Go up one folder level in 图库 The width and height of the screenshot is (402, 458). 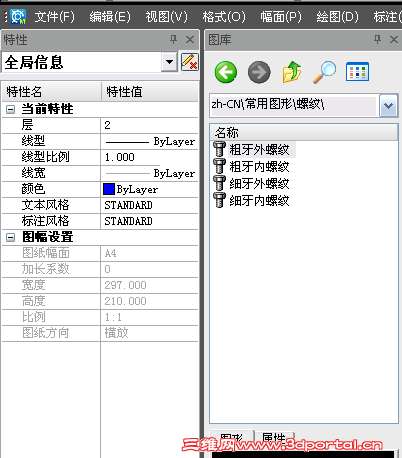(292, 72)
